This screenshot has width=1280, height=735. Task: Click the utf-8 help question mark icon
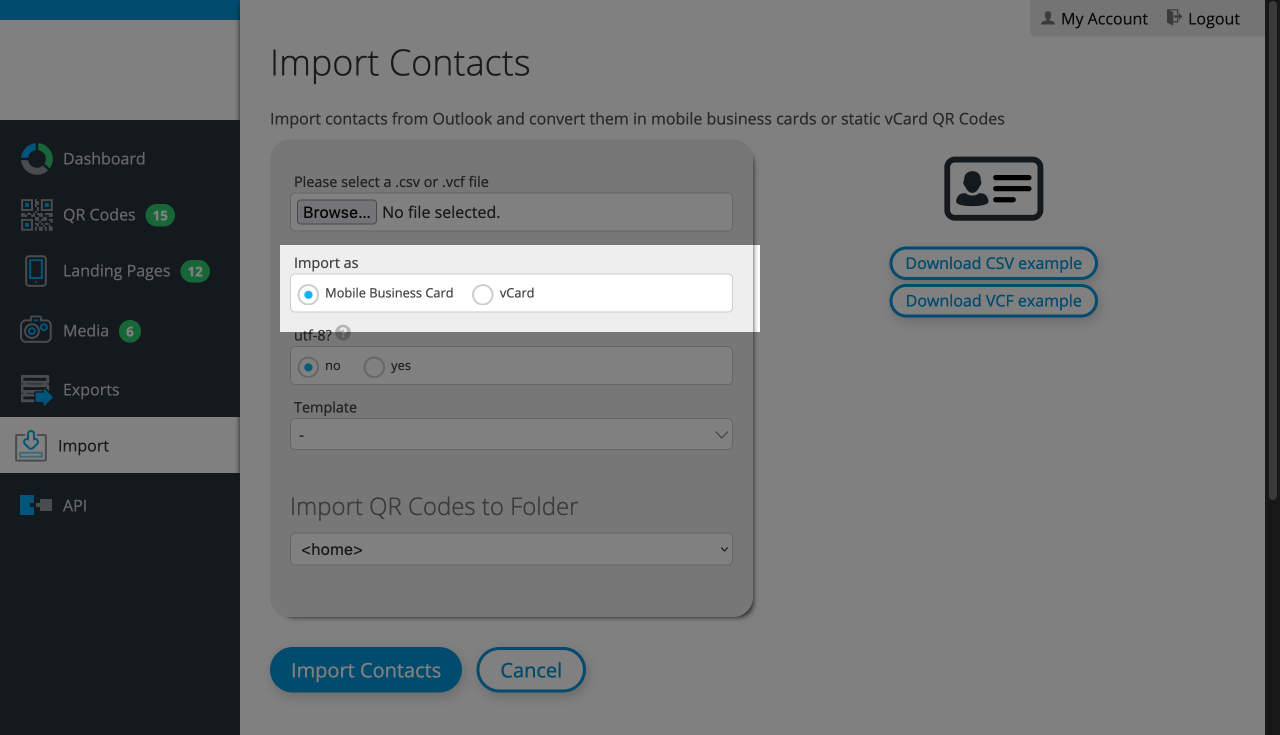click(x=343, y=333)
